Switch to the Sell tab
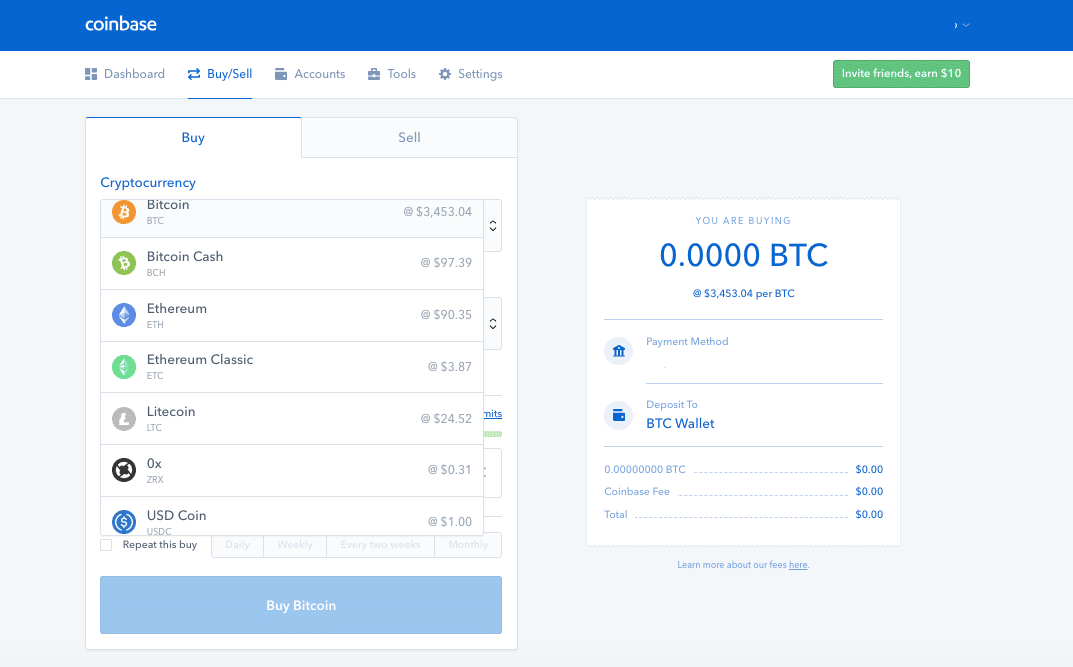This screenshot has height=667, width=1073. pyautogui.click(x=408, y=137)
